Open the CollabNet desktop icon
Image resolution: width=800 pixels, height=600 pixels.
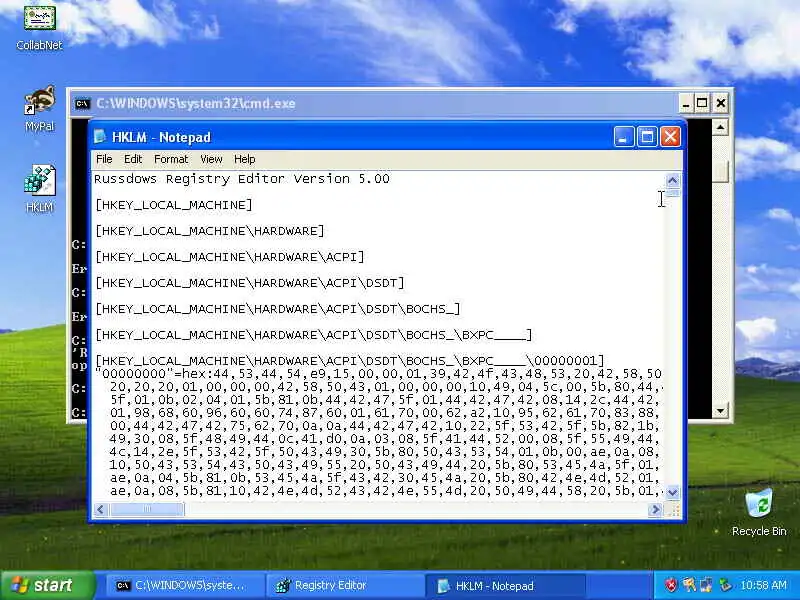pos(39,27)
